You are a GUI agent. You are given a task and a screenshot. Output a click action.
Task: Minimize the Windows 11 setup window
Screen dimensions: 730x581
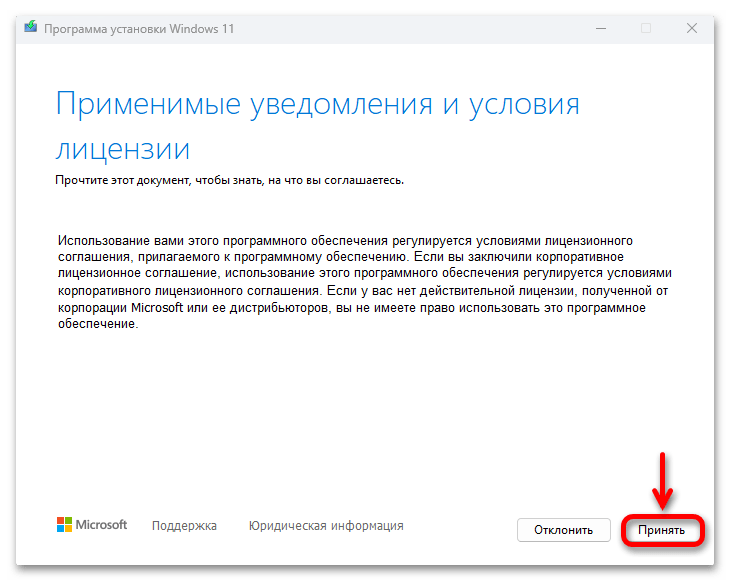pos(601,28)
